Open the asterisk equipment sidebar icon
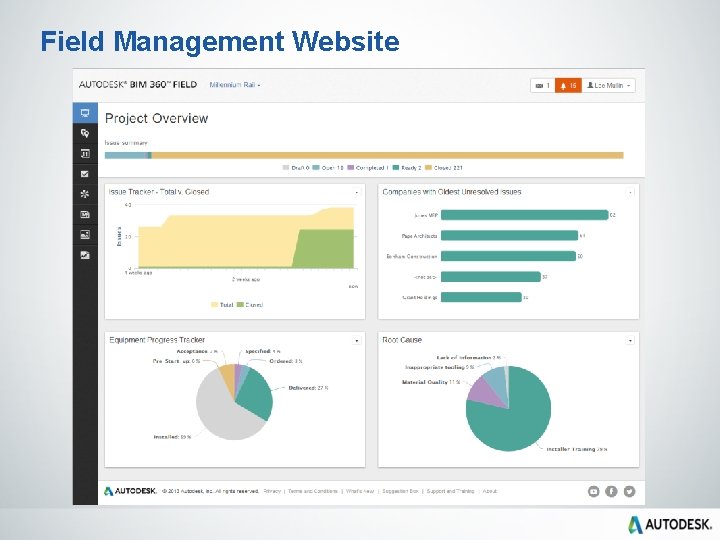 click(x=85, y=194)
